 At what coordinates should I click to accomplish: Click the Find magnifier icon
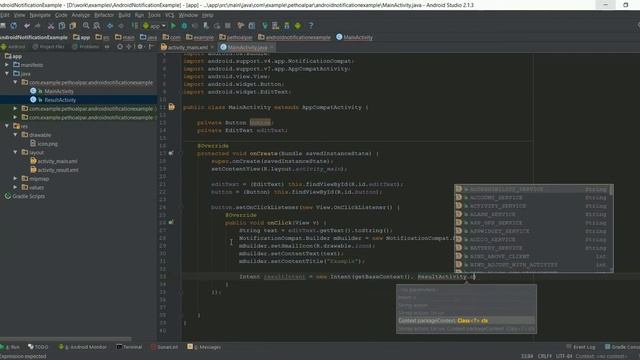click(x=86, y=26)
